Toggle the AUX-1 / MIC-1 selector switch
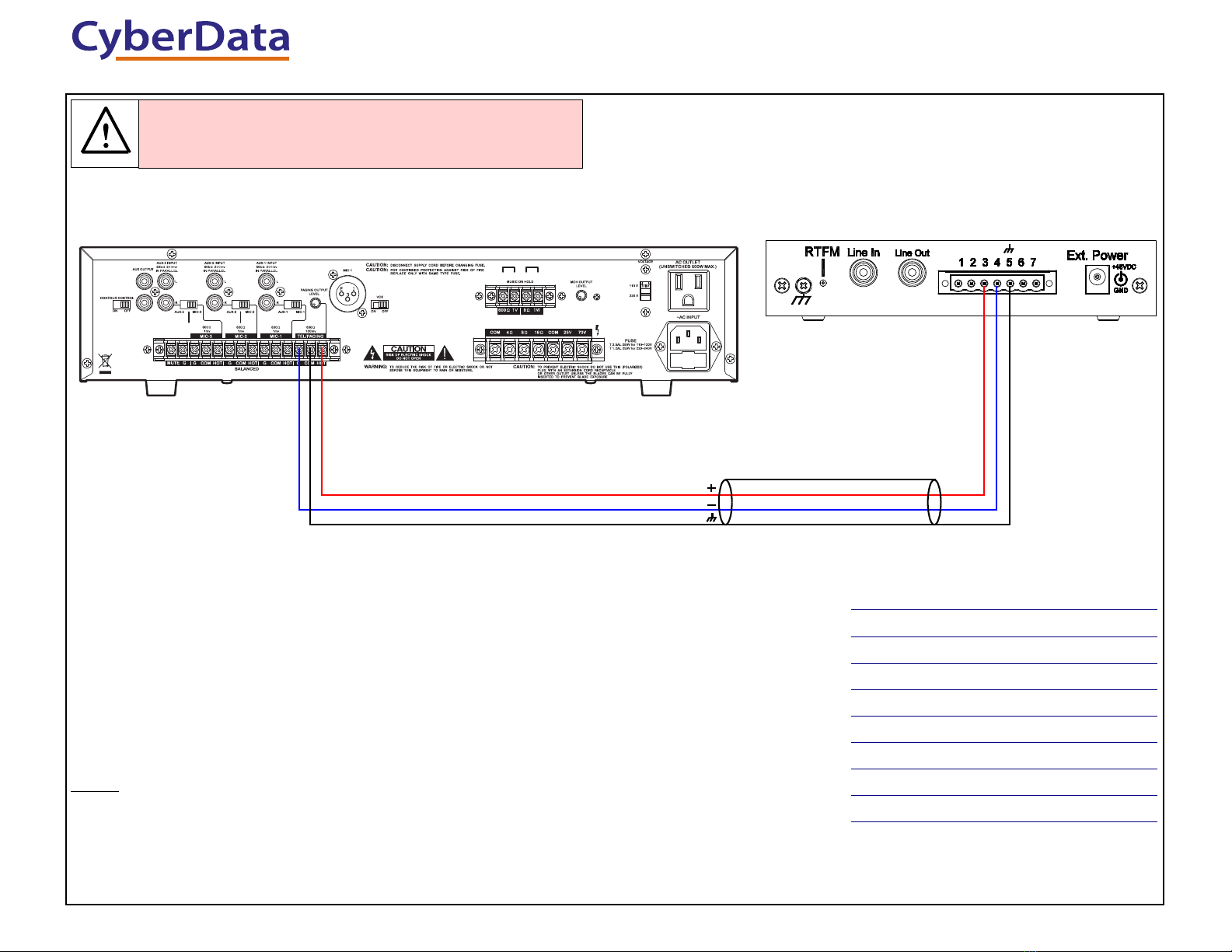The width and height of the screenshot is (1232, 952). pyautogui.click(x=291, y=304)
